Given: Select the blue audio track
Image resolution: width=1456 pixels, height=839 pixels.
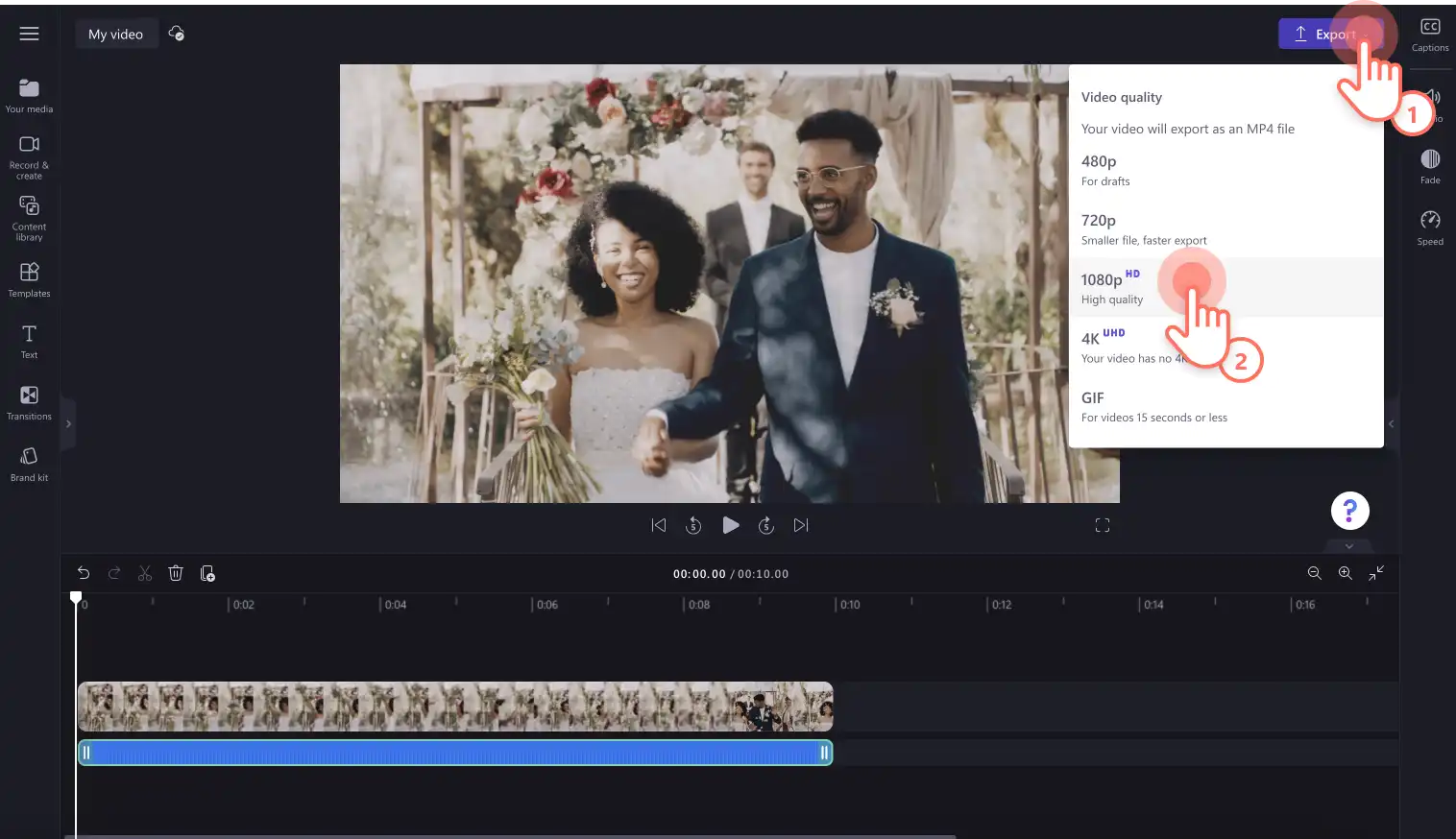Looking at the screenshot, I should 455,753.
